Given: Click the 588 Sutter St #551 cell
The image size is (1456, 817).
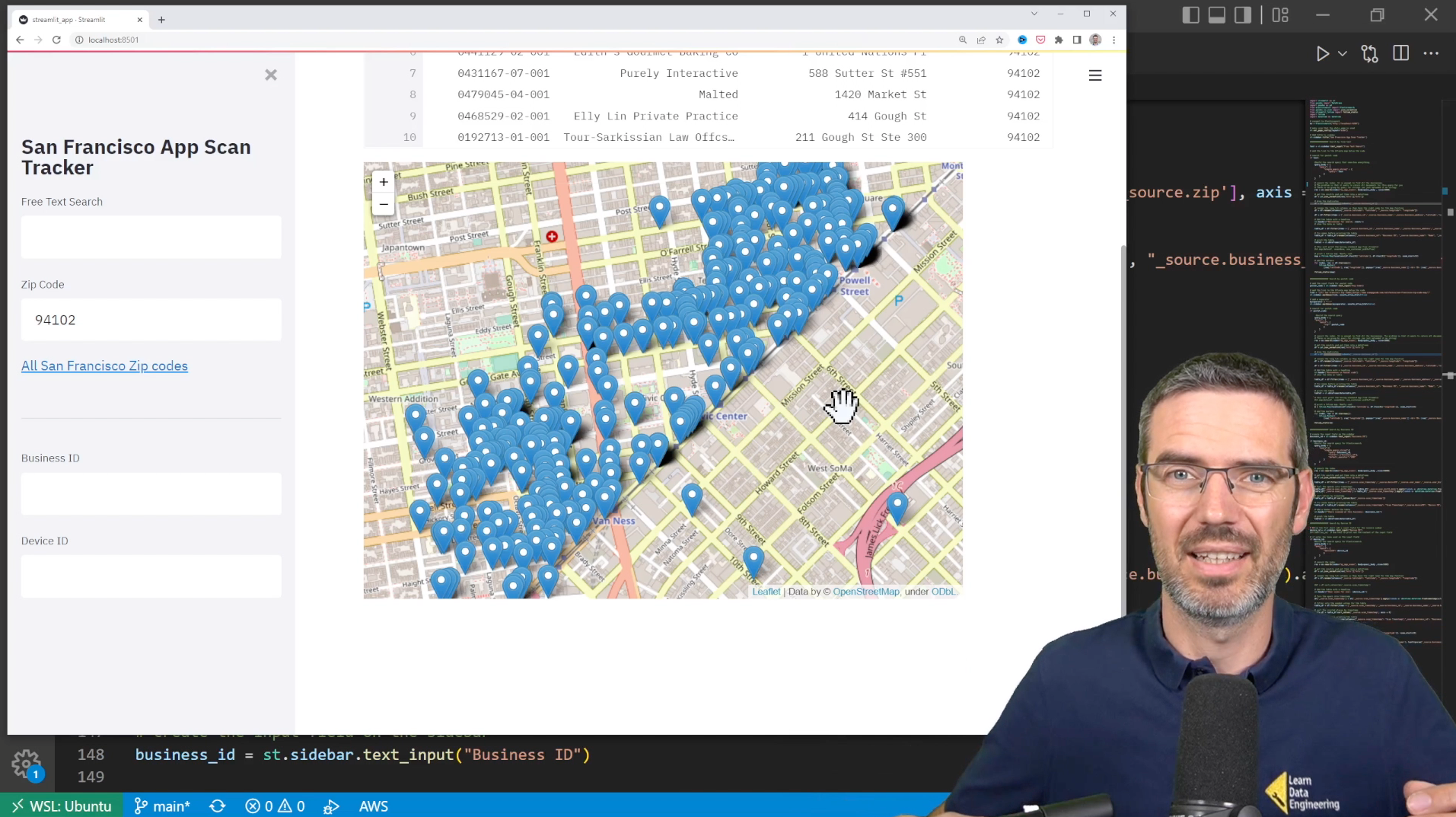Looking at the screenshot, I should click(868, 73).
